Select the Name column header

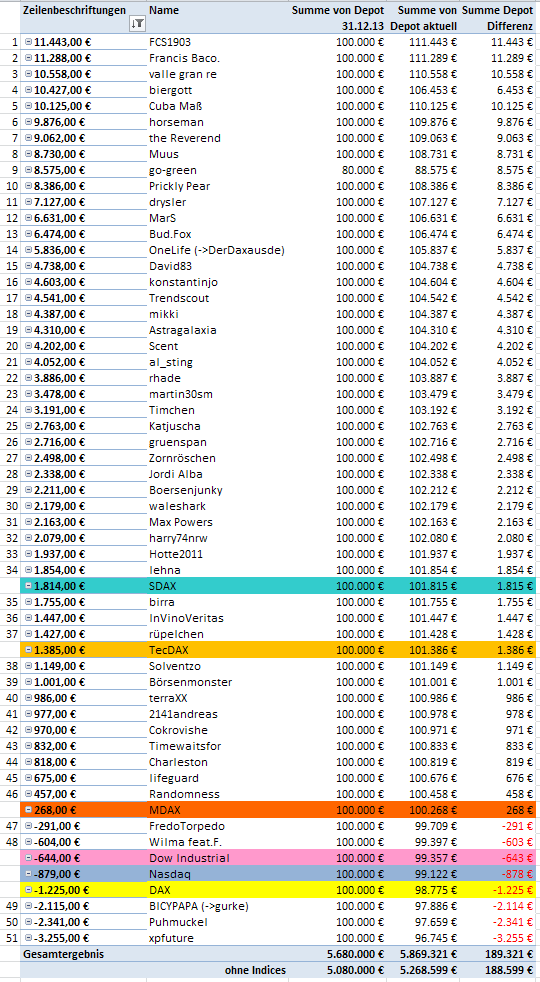pyautogui.click(x=164, y=11)
